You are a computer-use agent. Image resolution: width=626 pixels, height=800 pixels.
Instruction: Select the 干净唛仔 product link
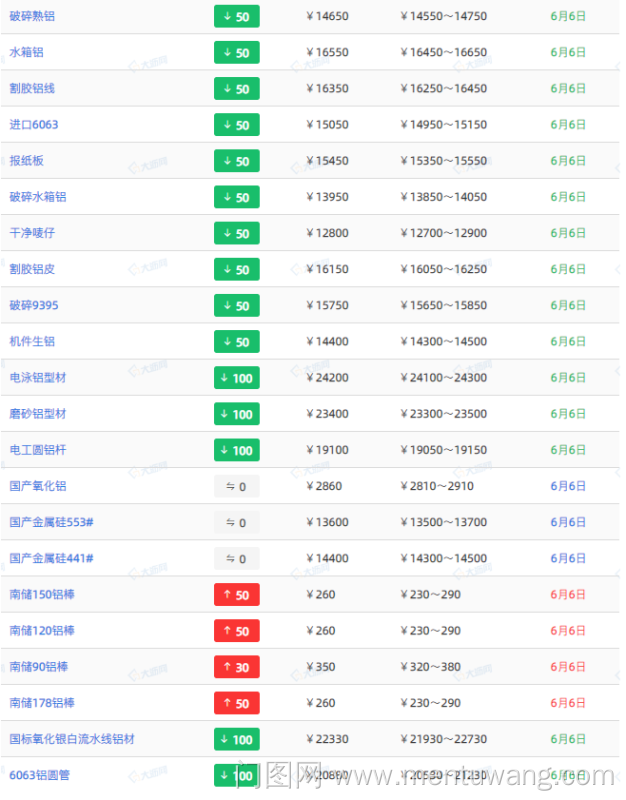click(x=32, y=233)
